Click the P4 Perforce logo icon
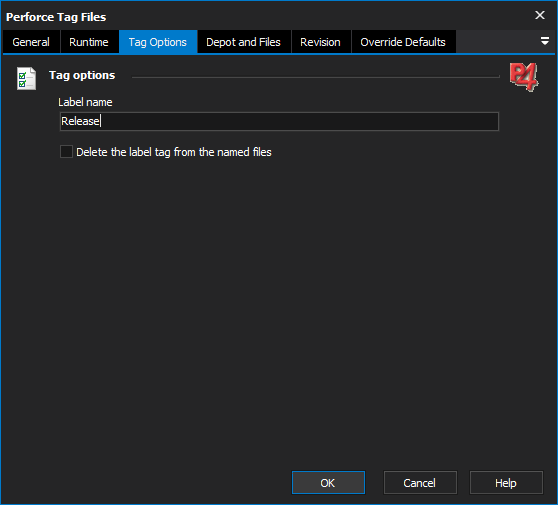 [x=524, y=77]
